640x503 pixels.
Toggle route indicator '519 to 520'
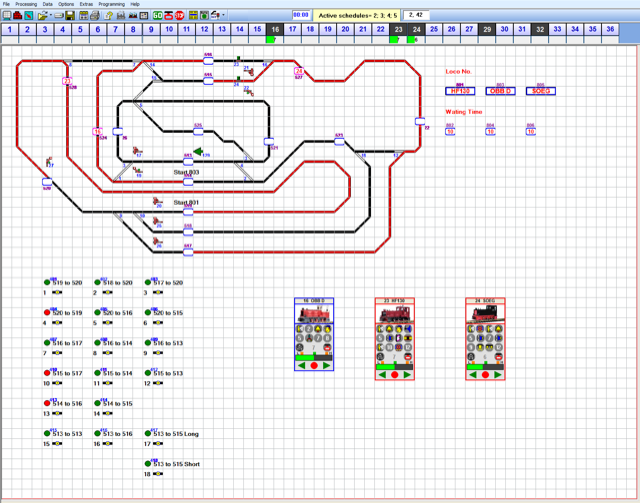47,283
